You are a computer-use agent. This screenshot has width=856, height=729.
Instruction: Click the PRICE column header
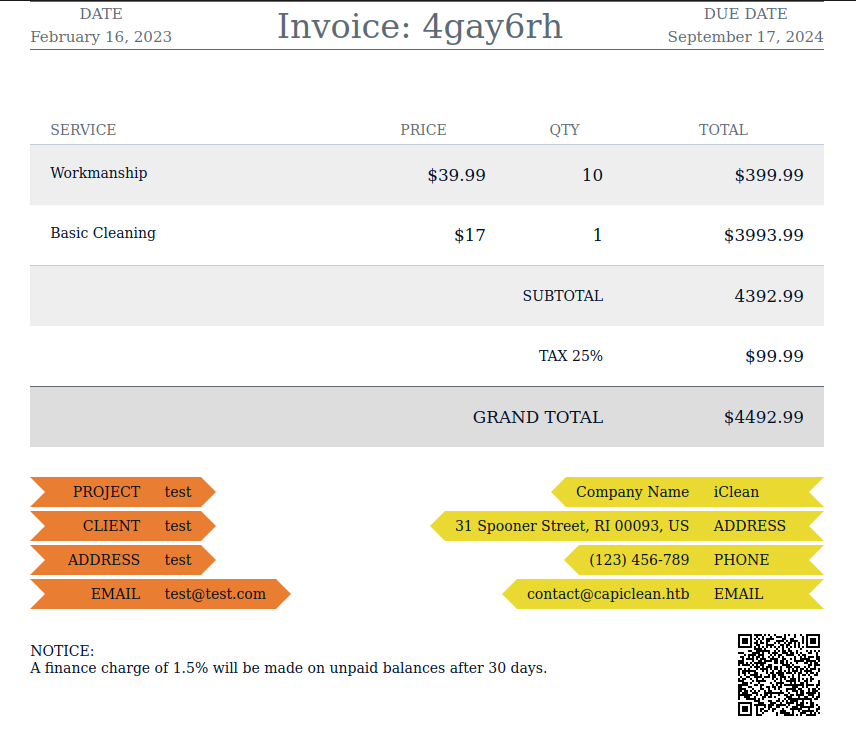(x=423, y=130)
